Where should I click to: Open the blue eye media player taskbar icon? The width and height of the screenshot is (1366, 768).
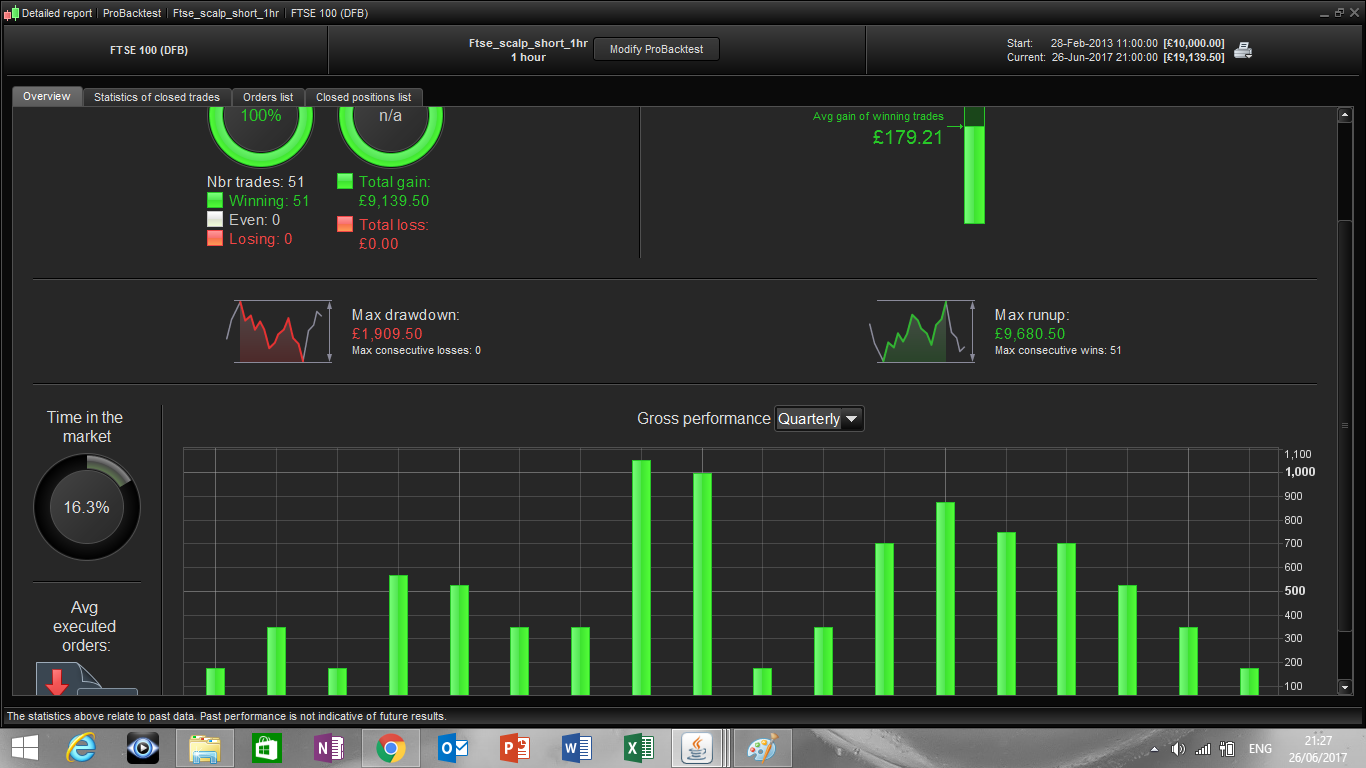pos(143,748)
